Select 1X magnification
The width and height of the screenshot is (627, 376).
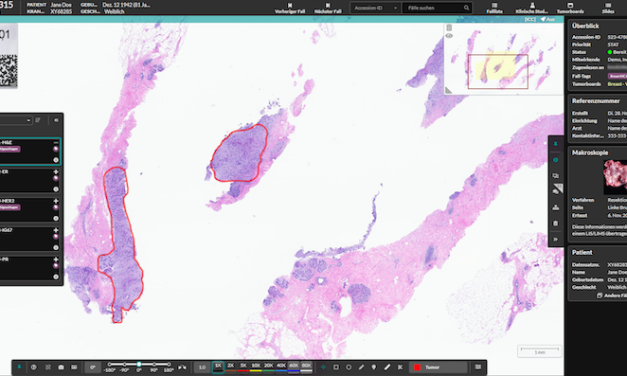click(x=218, y=367)
